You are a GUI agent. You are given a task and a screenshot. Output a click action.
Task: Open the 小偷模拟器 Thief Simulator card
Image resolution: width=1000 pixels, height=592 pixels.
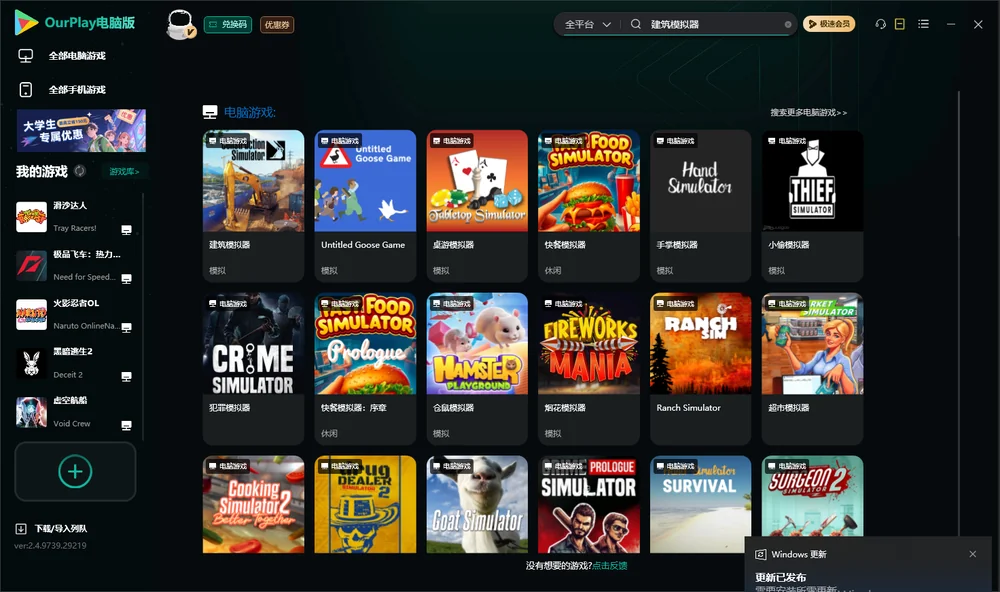point(812,205)
